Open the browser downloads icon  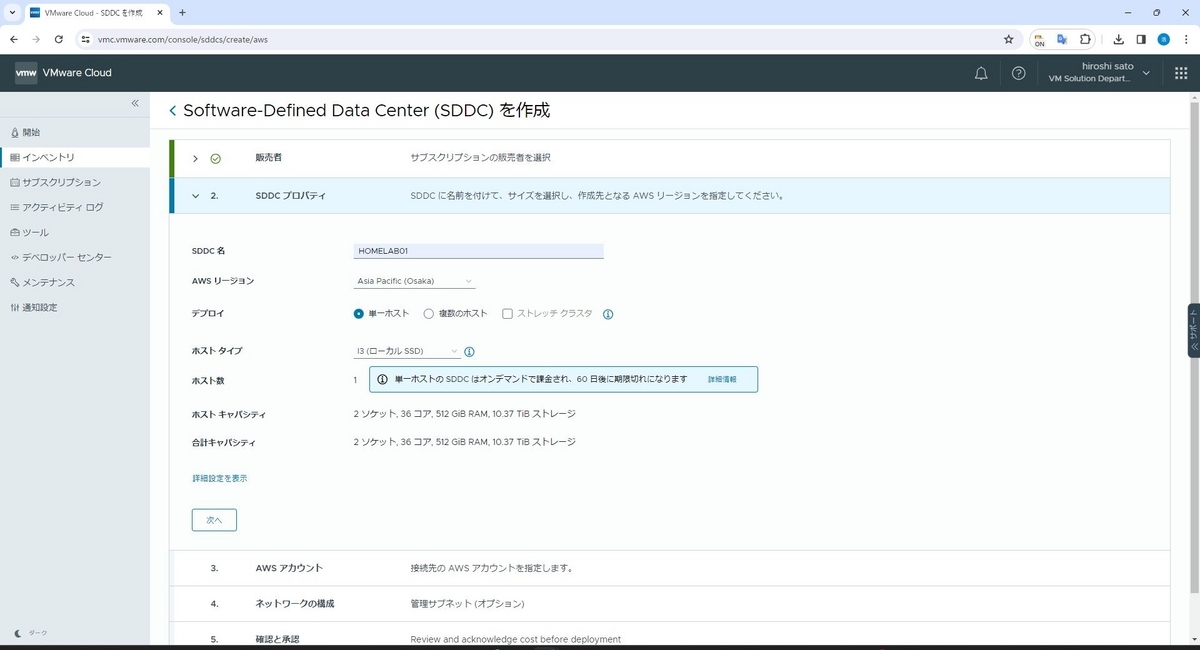[x=1118, y=39]
